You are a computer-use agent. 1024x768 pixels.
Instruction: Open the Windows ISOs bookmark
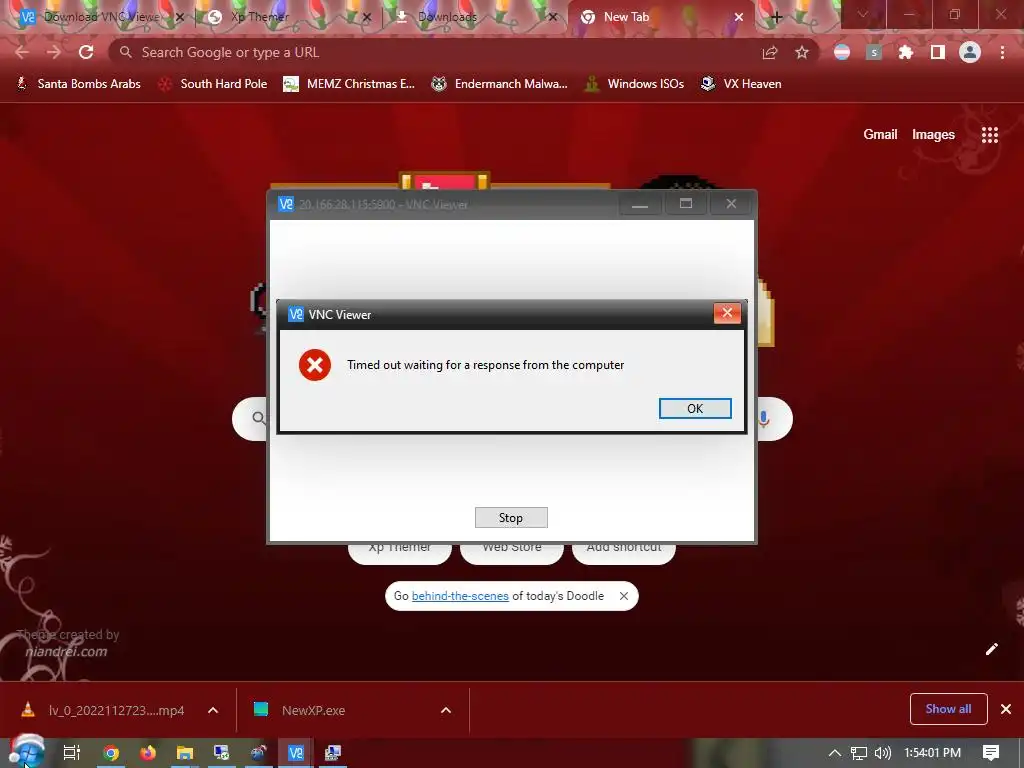pyautogui.click(x=634, y=84)
